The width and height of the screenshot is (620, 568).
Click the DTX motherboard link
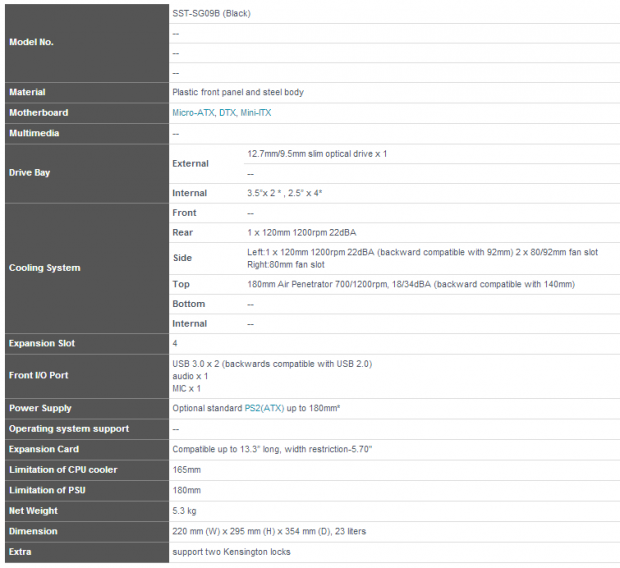pyautogui.click(x=227, y=113)
